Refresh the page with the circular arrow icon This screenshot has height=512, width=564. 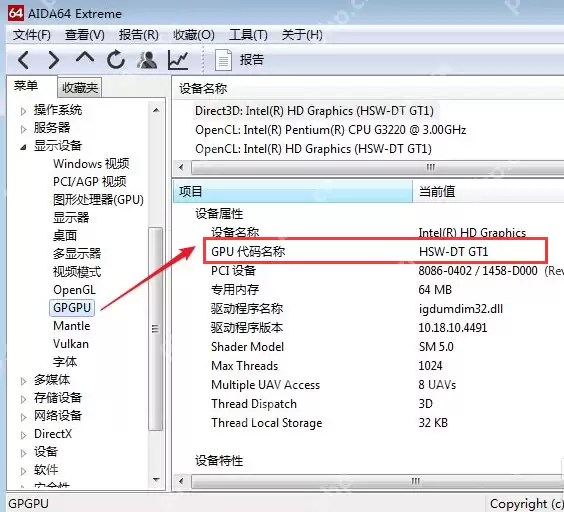click(x=116, y=60)
